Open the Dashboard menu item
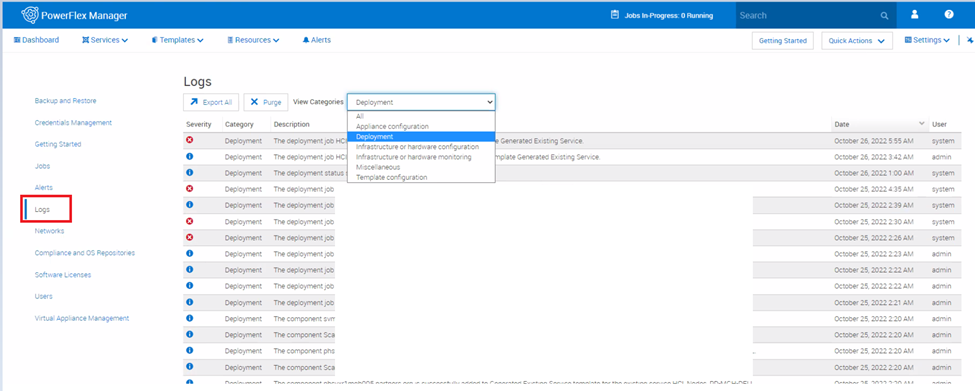This screenshot has height=391, width=975. 36,40
